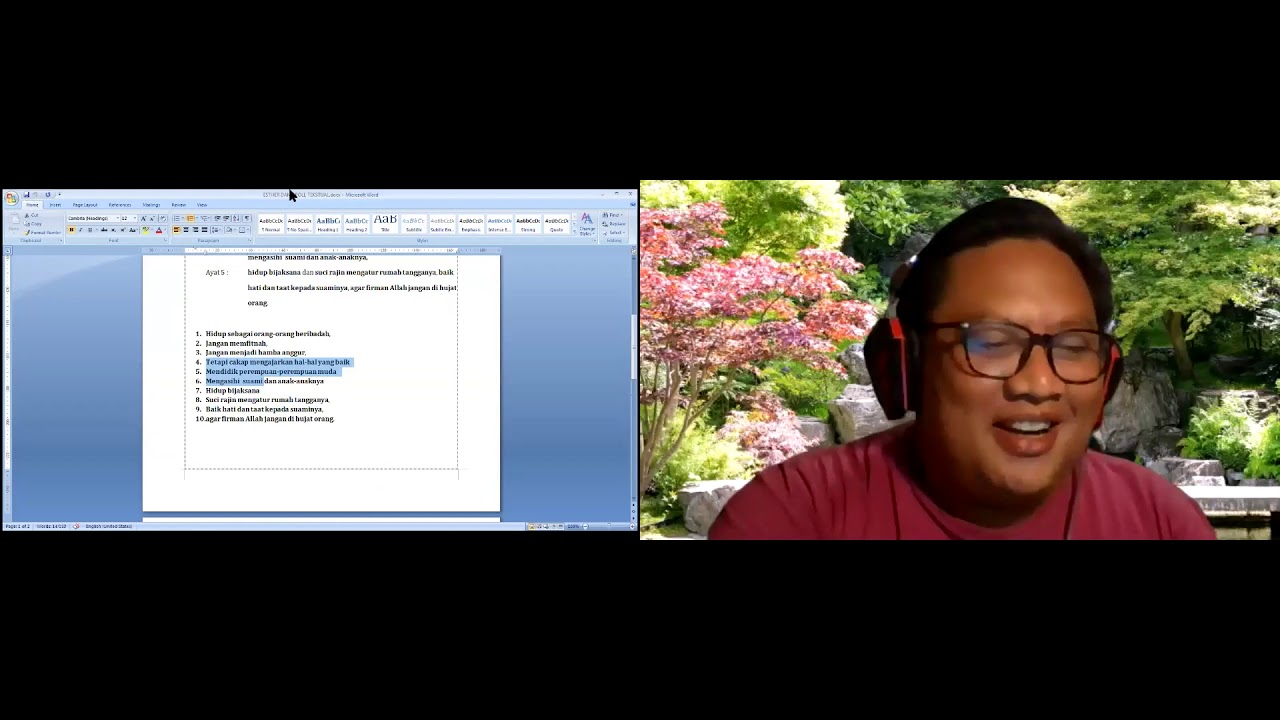Image resolution: width=1280 pixels, height=720 pixels.
Task: Click the Sort icon
Action: pos(236,218)
